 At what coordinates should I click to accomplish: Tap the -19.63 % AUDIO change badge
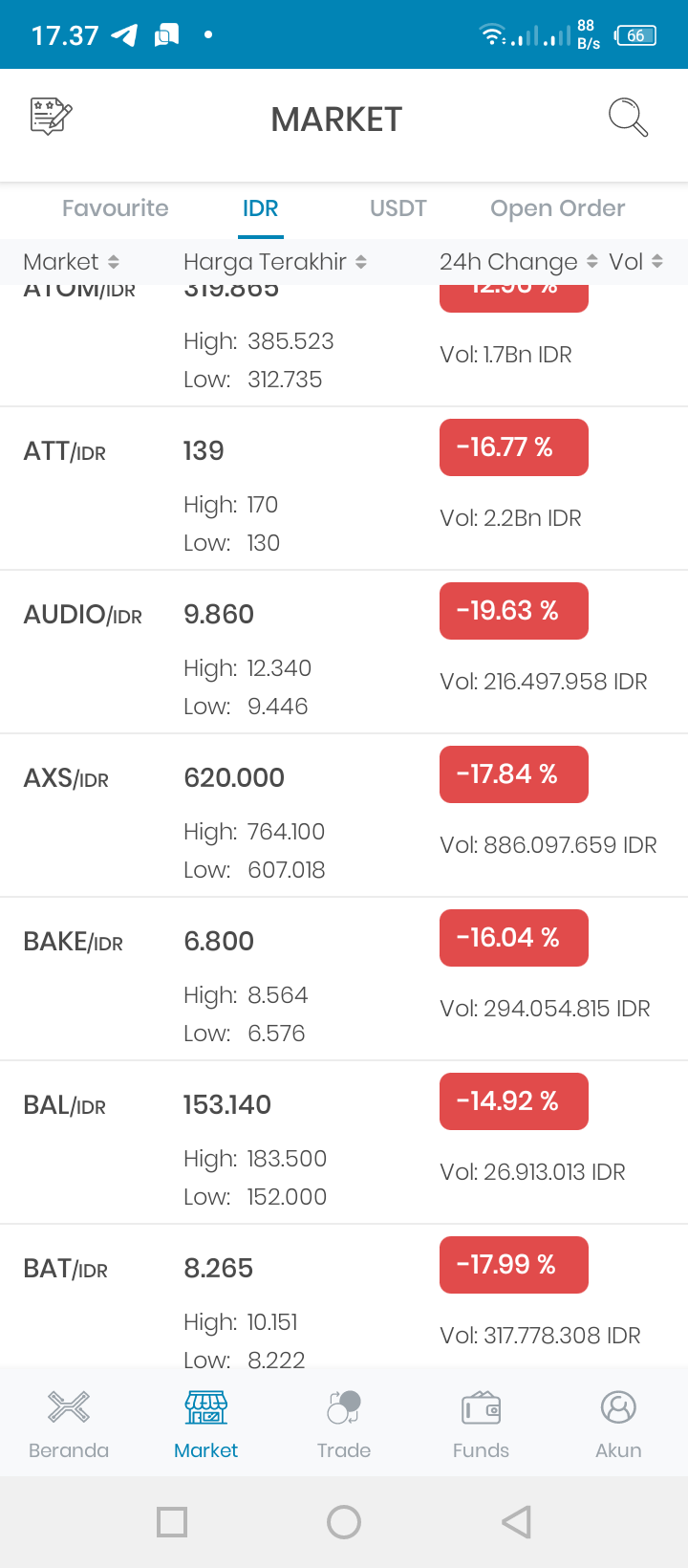514,611
